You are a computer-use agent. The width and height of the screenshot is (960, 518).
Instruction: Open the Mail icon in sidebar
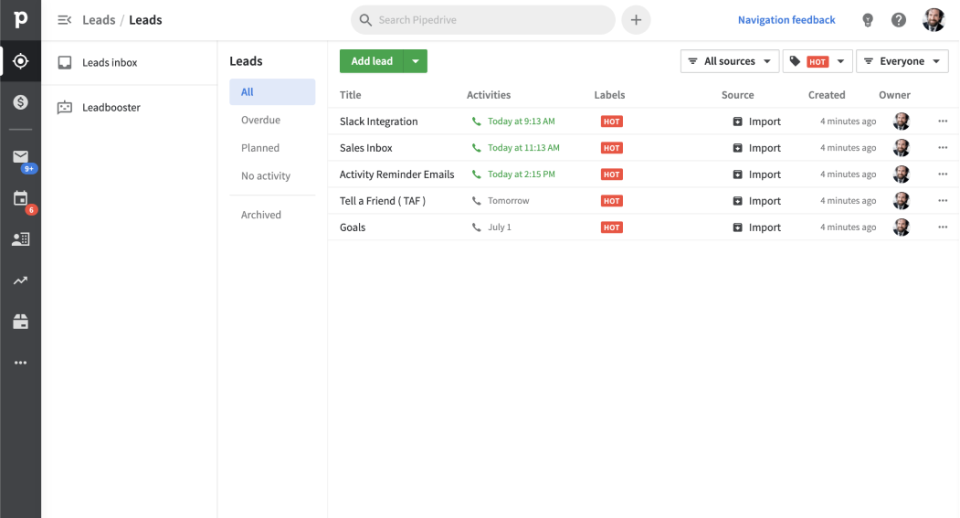click(x=20, y=157)
